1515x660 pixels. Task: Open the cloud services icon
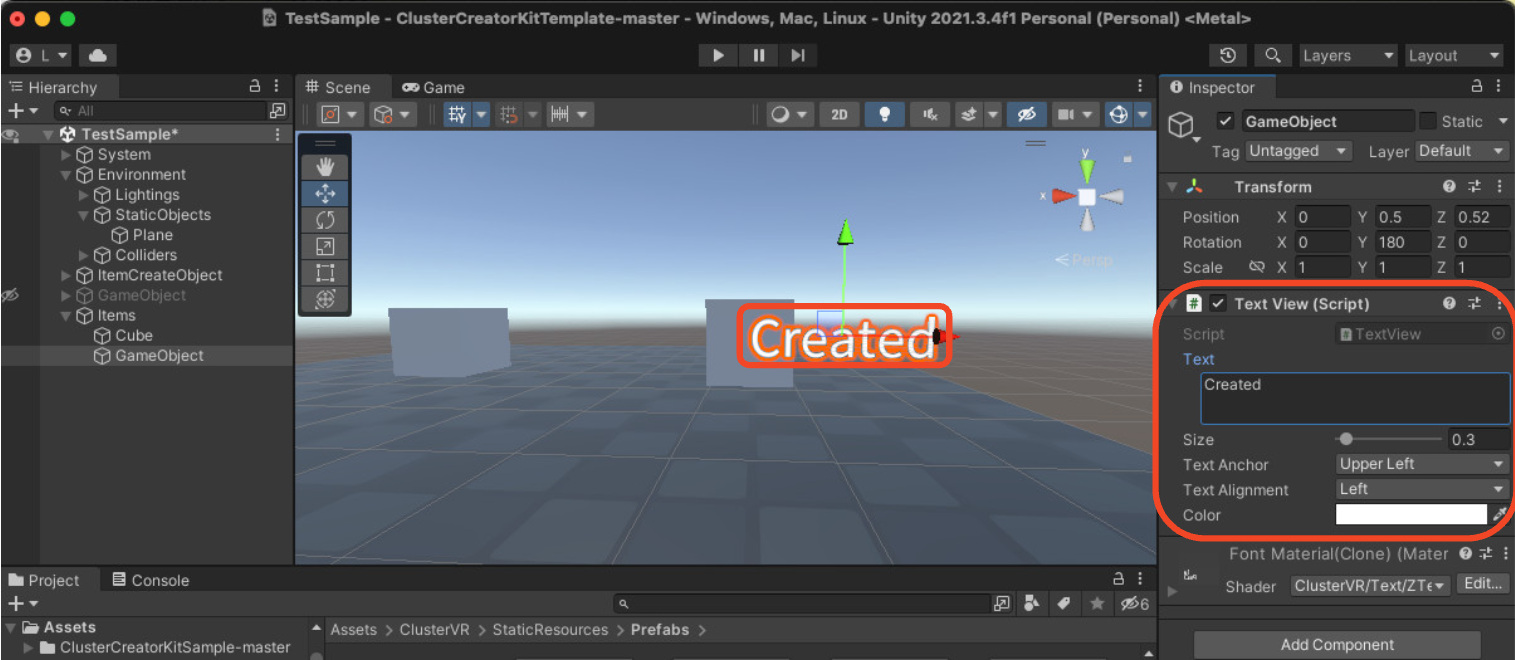click(x=98, y=56)
